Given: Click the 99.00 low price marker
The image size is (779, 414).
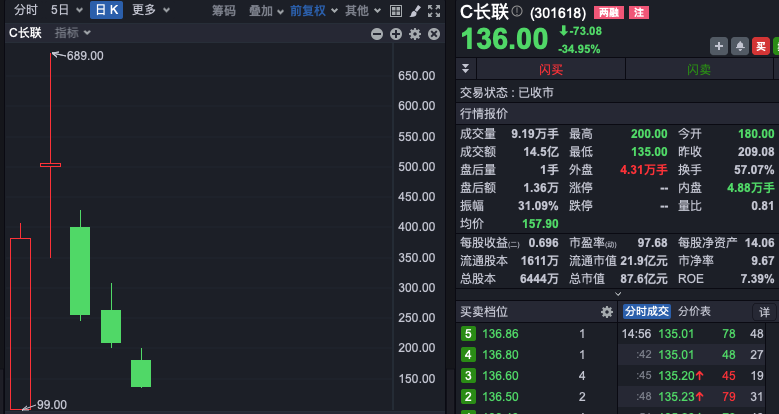Looking at the screenshot, I should [52, 405].
